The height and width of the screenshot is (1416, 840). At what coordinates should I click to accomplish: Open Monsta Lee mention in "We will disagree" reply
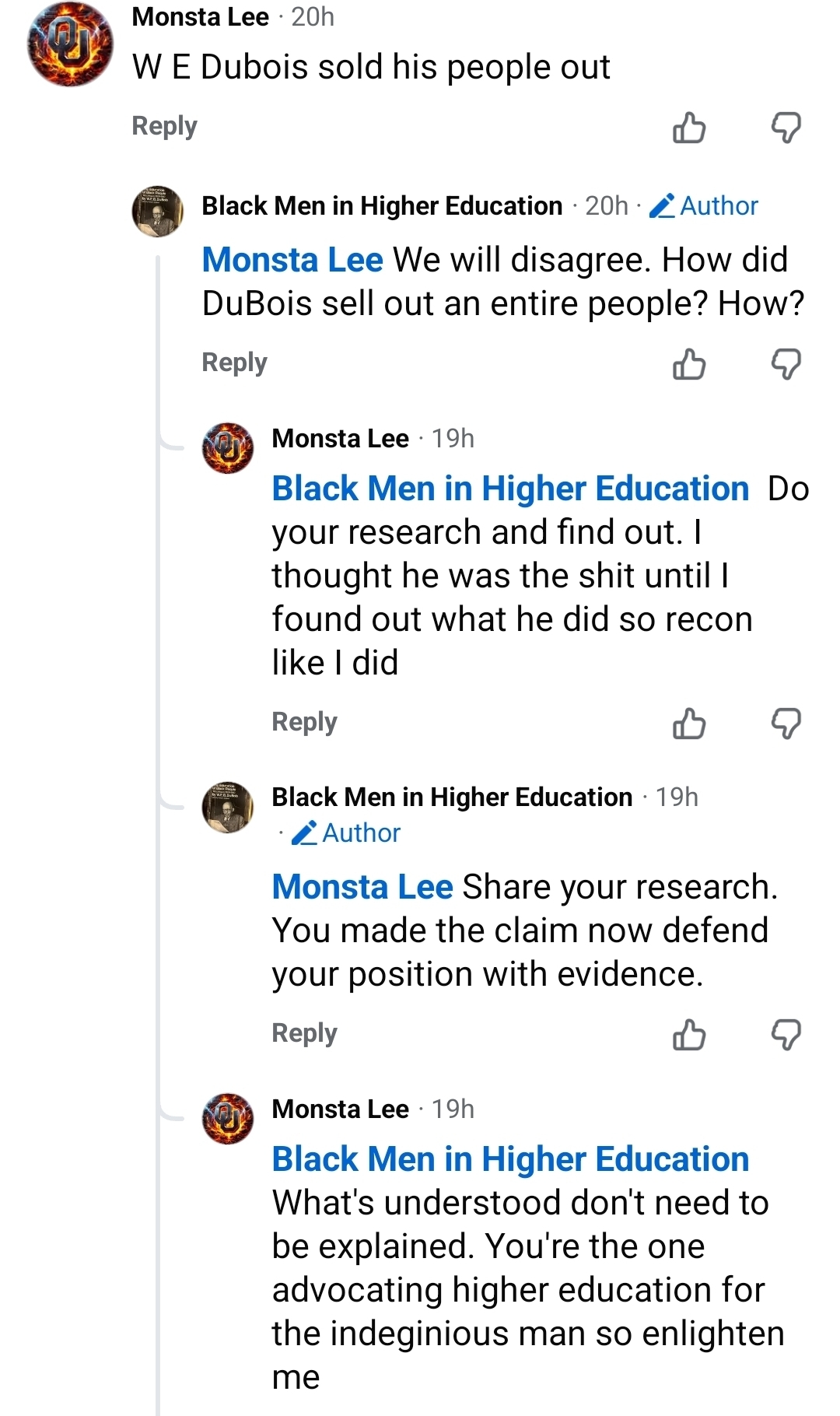pyautogui.click(x=292, y=260)
